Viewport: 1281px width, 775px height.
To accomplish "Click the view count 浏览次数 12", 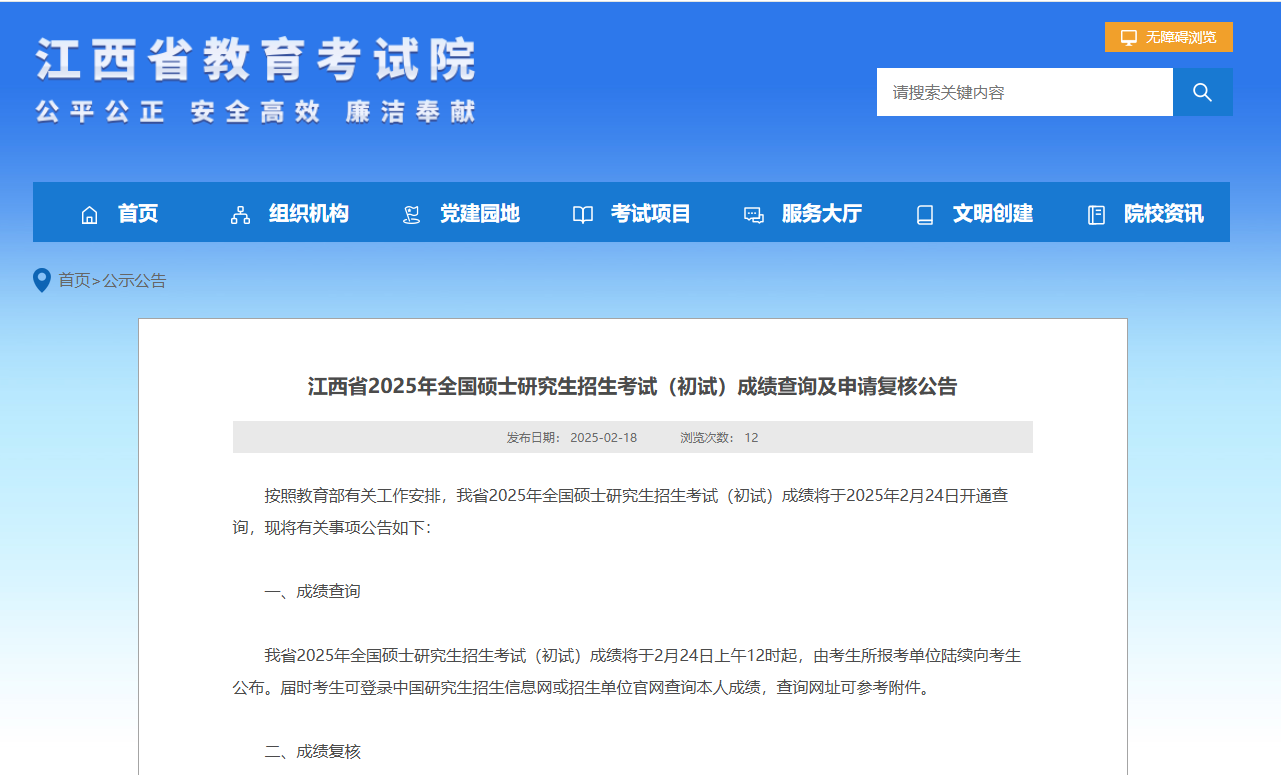I will pos(719,437).
